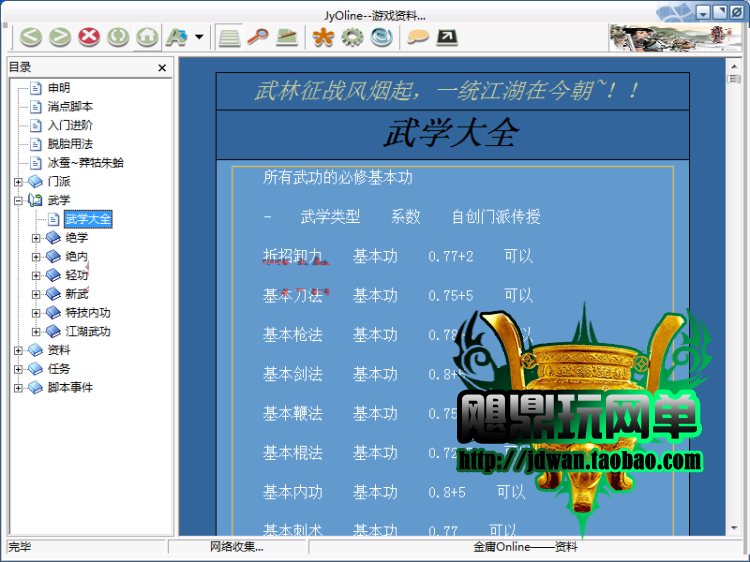
Task: Select the 特技内功 book label
Action: (88, 313)
